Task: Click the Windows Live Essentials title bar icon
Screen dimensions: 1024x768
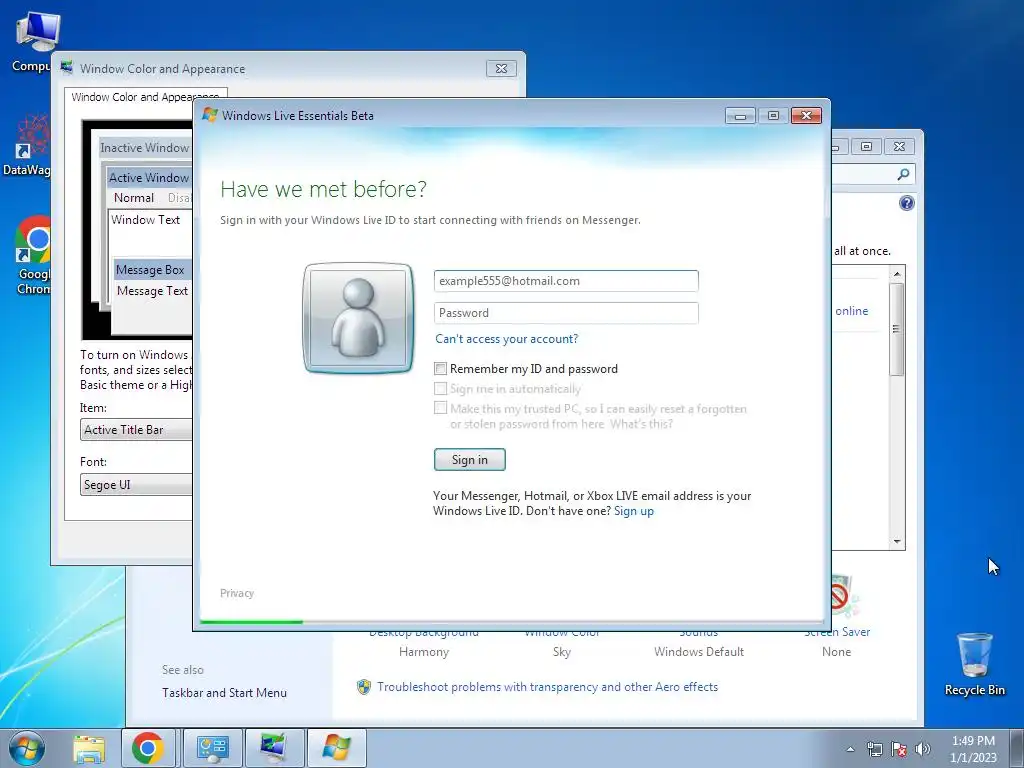Action: 210,115
